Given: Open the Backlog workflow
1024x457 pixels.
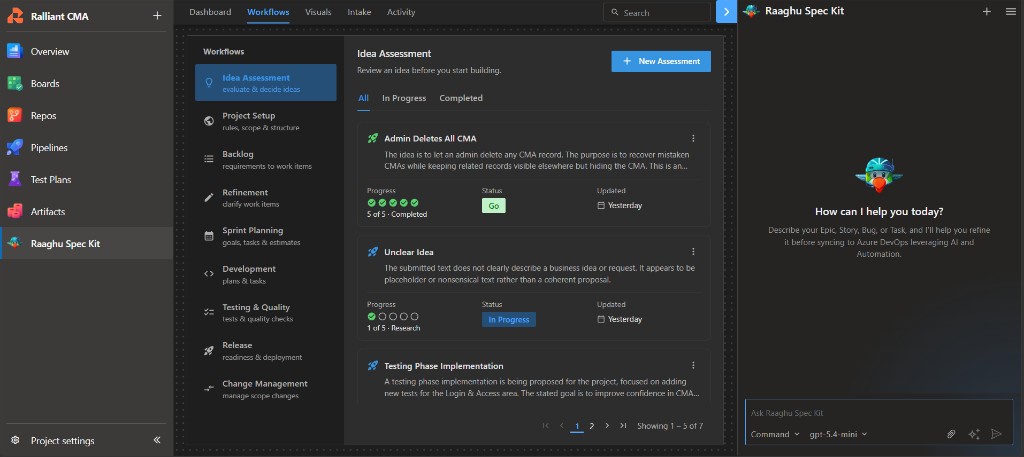Looking at the screenshot, I should [x=266, y=159].
